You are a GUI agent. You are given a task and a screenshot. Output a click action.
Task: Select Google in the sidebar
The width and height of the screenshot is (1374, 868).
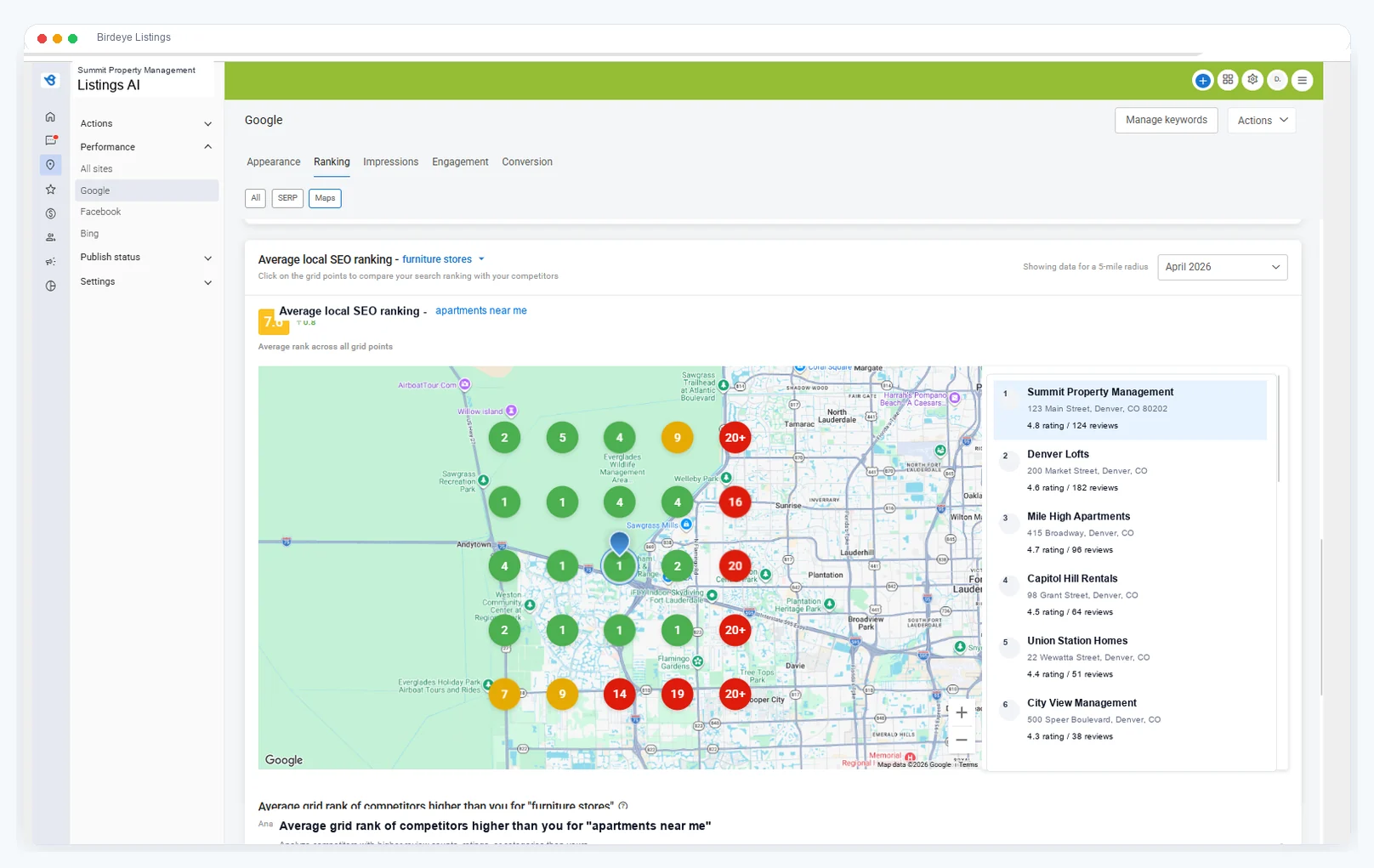(146, 190)
